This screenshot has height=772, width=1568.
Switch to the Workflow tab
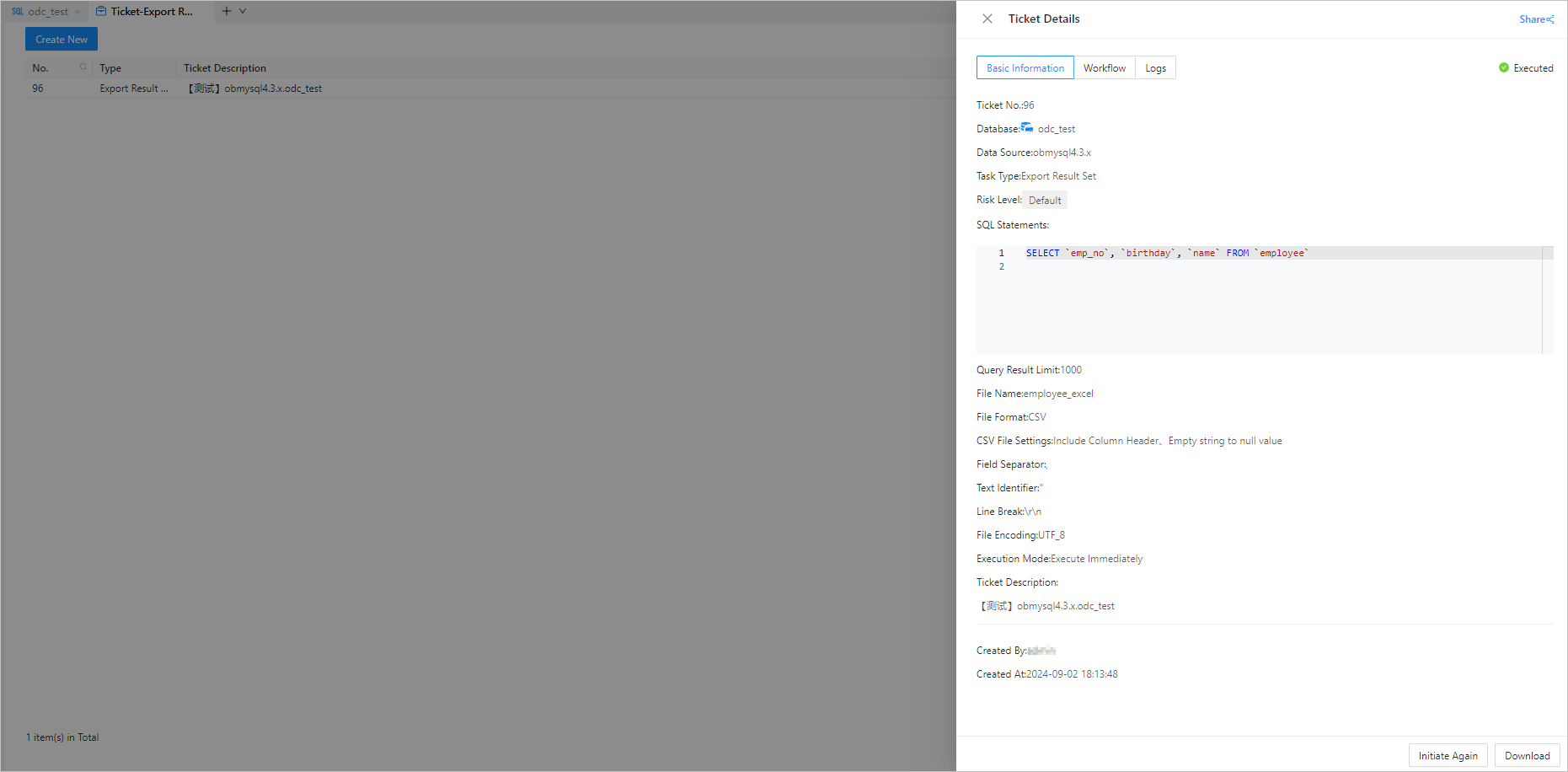(x=1104, y=68)
